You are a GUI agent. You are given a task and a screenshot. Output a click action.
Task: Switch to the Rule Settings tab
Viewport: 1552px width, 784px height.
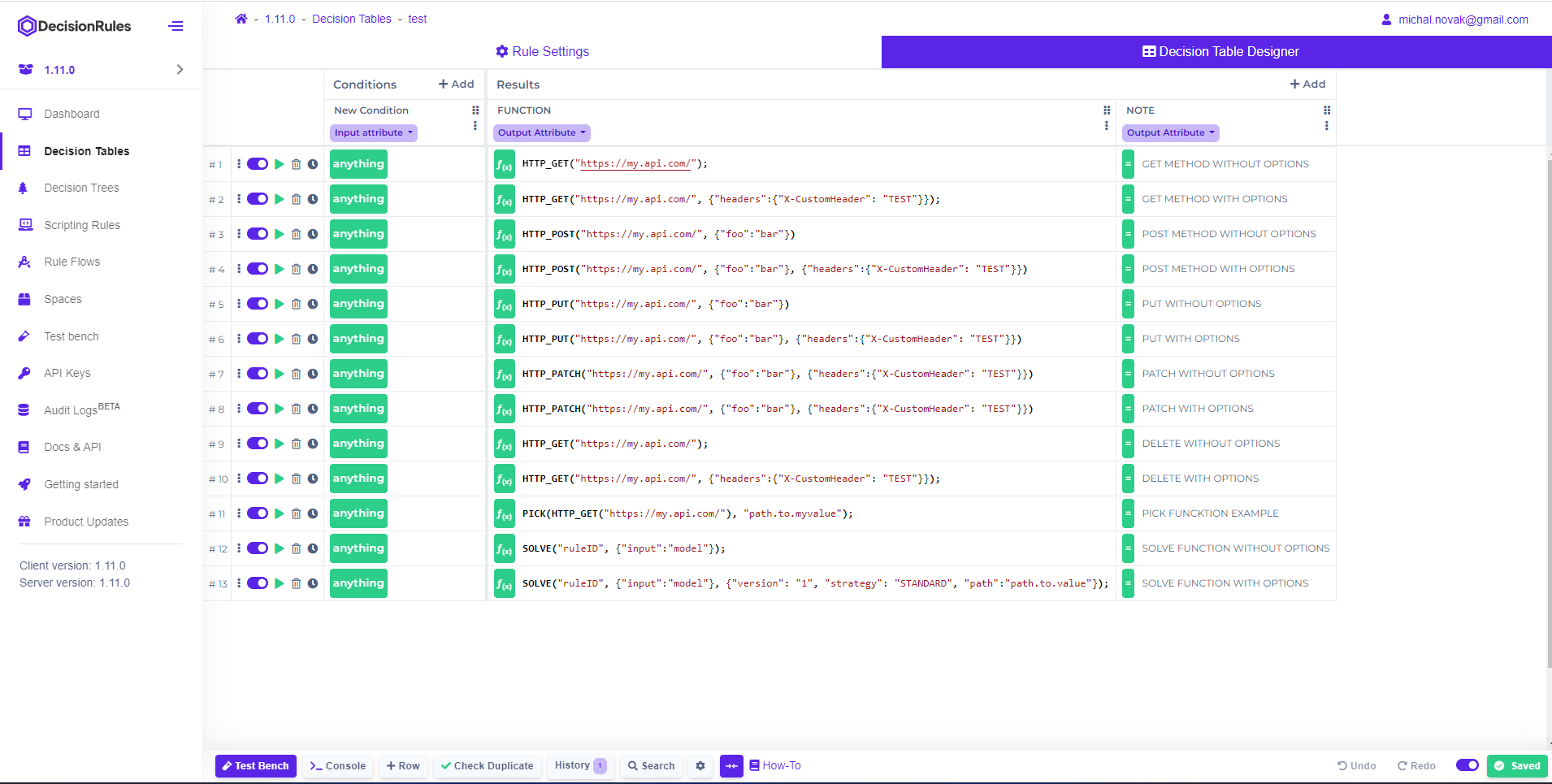[x=542, y=51]
